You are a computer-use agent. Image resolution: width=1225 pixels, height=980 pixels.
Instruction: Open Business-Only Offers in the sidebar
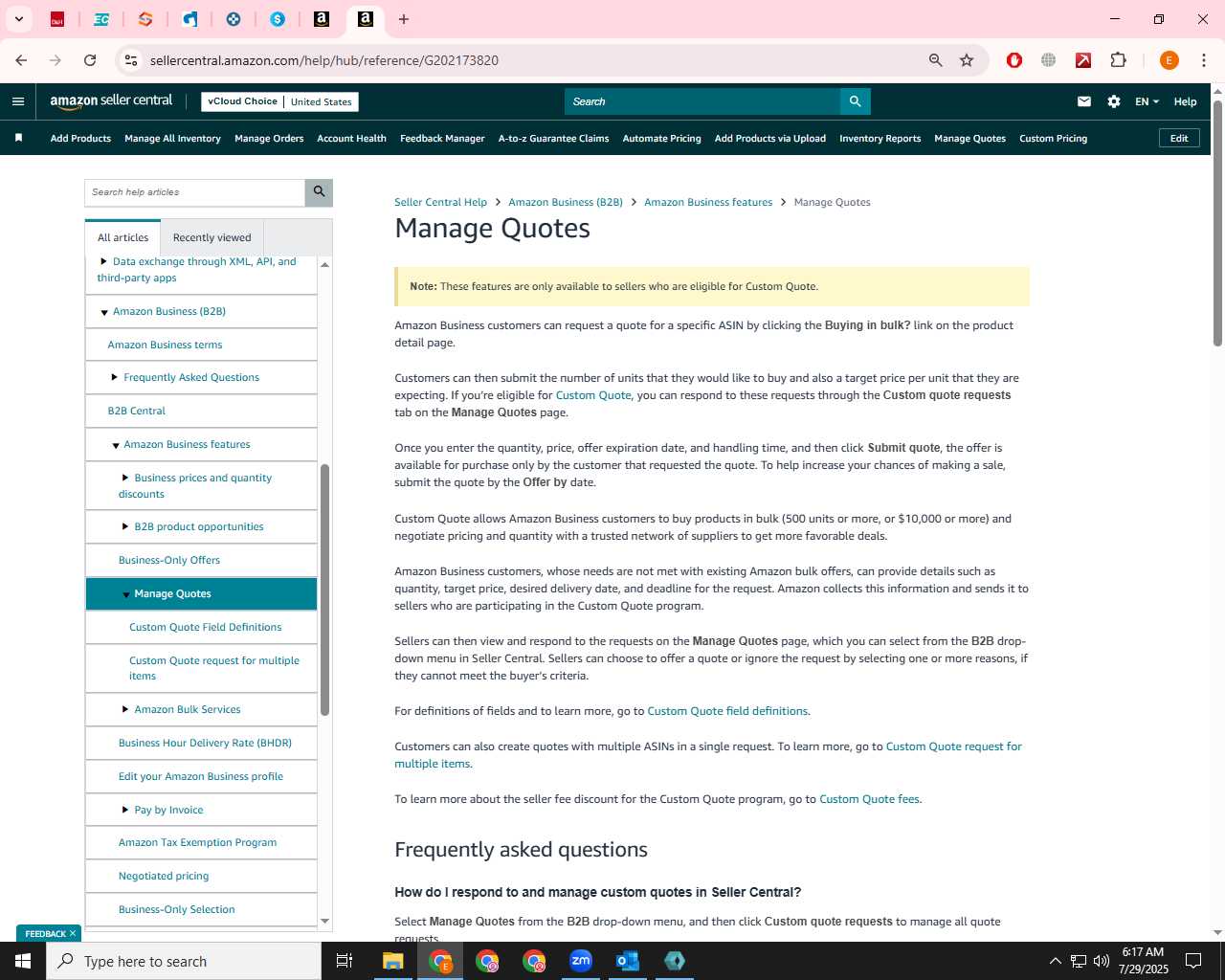(169, 560)
